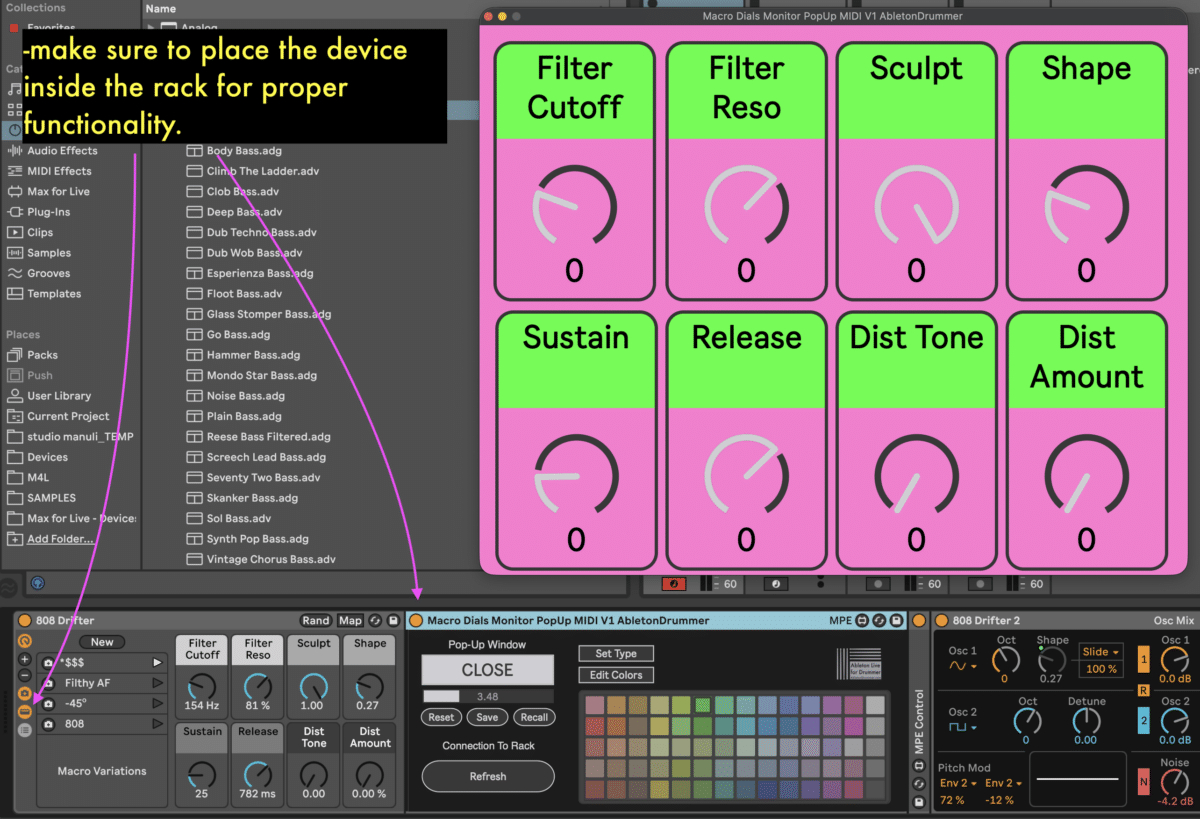Toggle the Map mode button on 808 Drifter

pyautogui.click(x=350, y=621)
